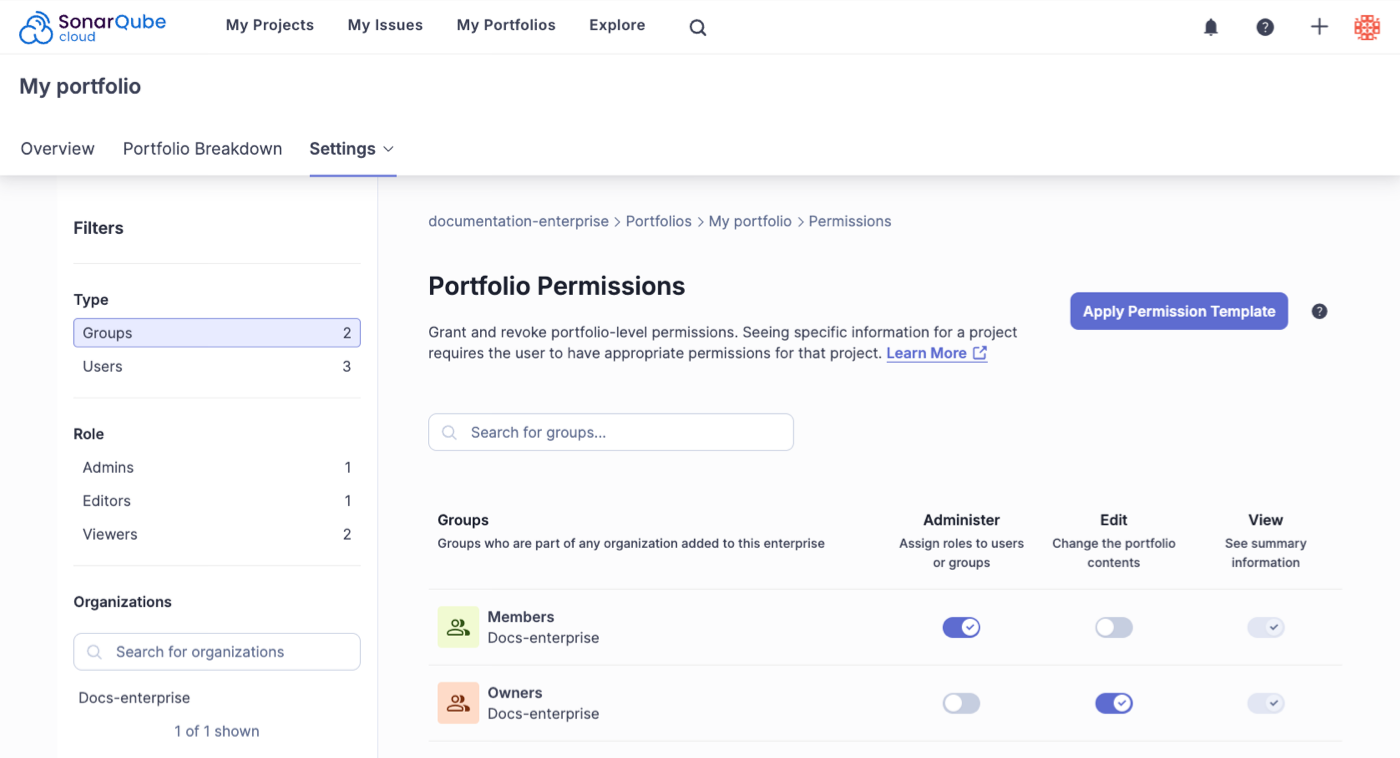This screenshot has width=1400, height=758.
Task: Click the plus create icon
Action: [x=1319, y=27]
